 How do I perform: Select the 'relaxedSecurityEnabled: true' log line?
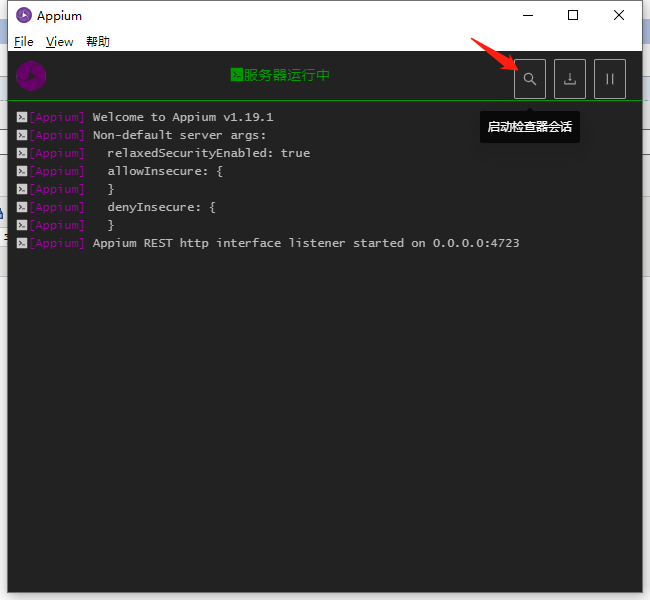(x=209, y=153)
